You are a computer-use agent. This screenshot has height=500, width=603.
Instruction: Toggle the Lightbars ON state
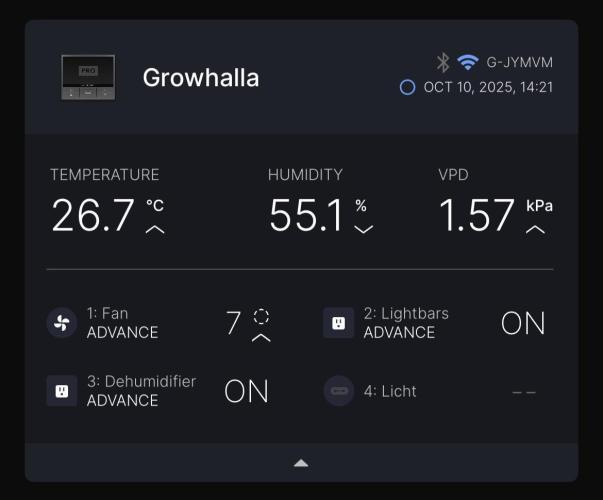point(523,323)
